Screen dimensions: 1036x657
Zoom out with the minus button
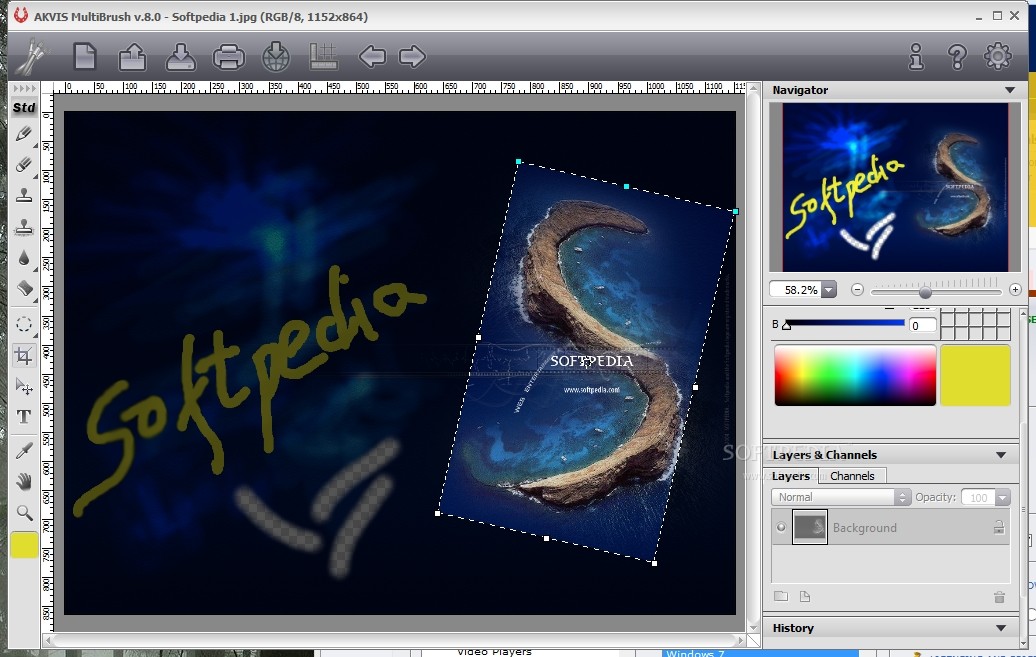coord(857,290)
